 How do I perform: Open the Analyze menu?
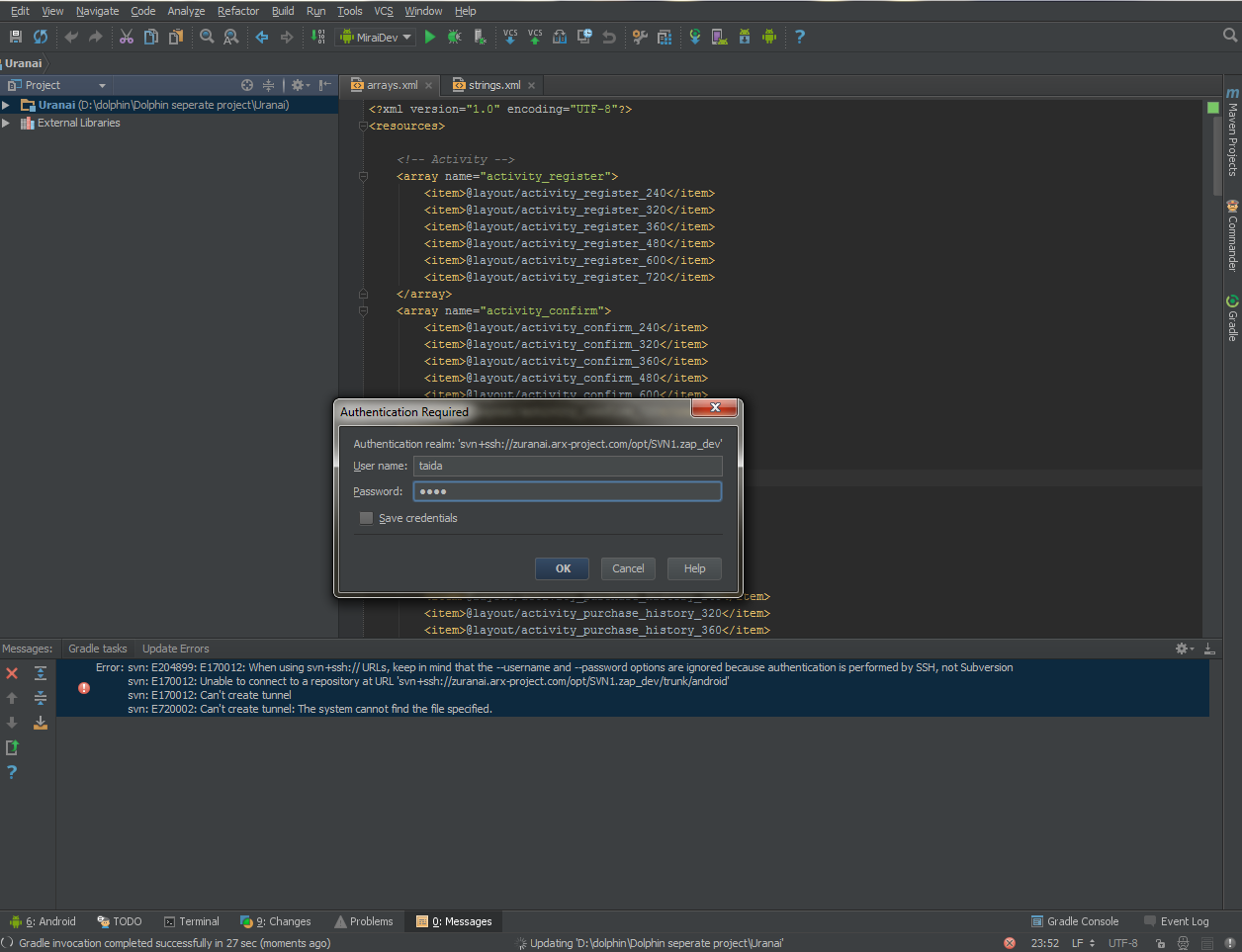click(x=186, y=11)
